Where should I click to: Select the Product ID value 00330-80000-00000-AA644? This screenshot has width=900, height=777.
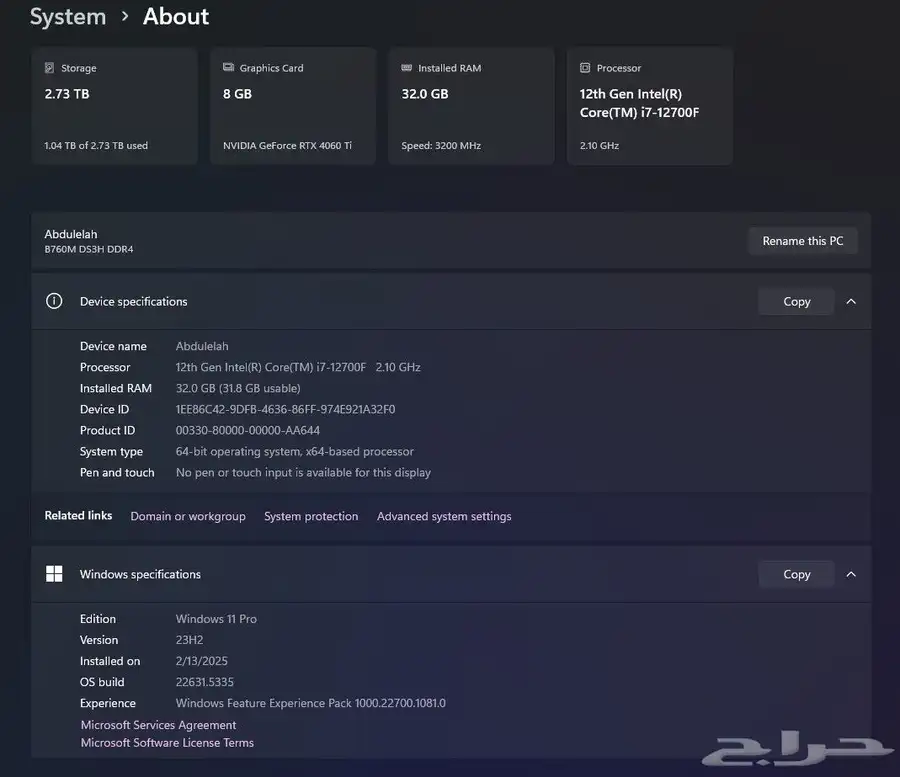tap(247, 430)
